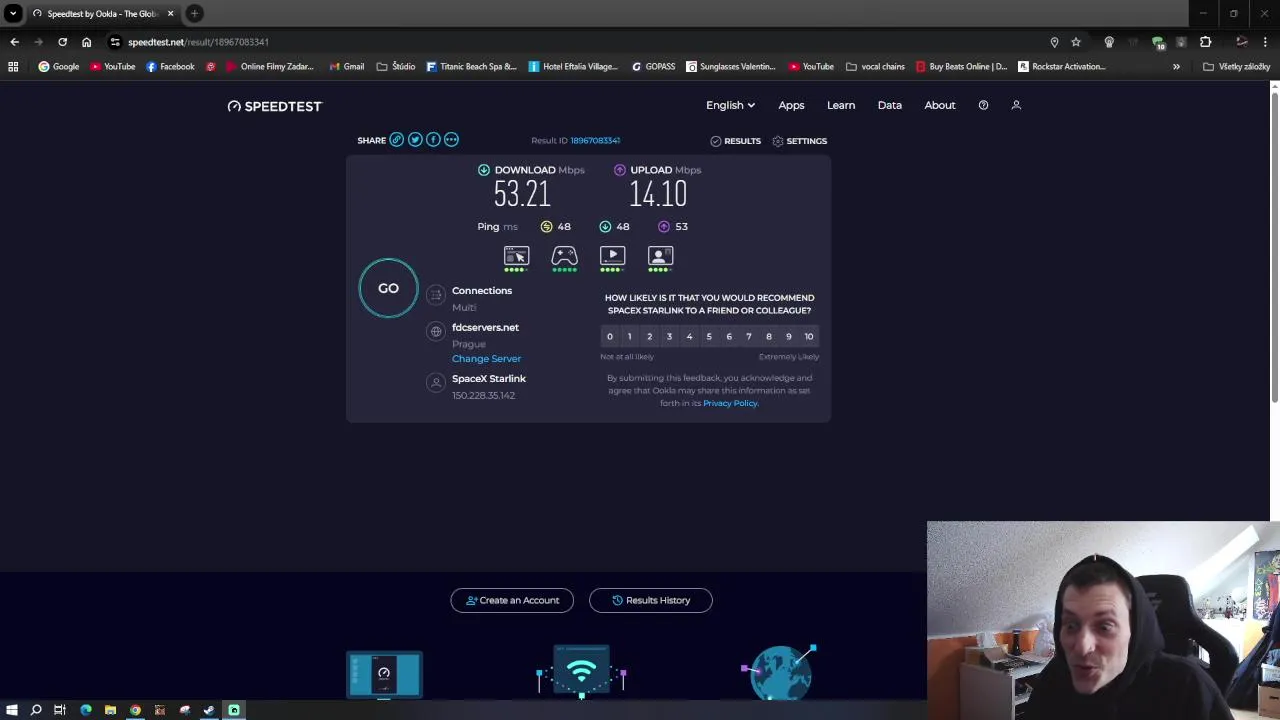1280x720 pixels.
Task: Show more bookmarks with the chevron
Action: 1176,67
